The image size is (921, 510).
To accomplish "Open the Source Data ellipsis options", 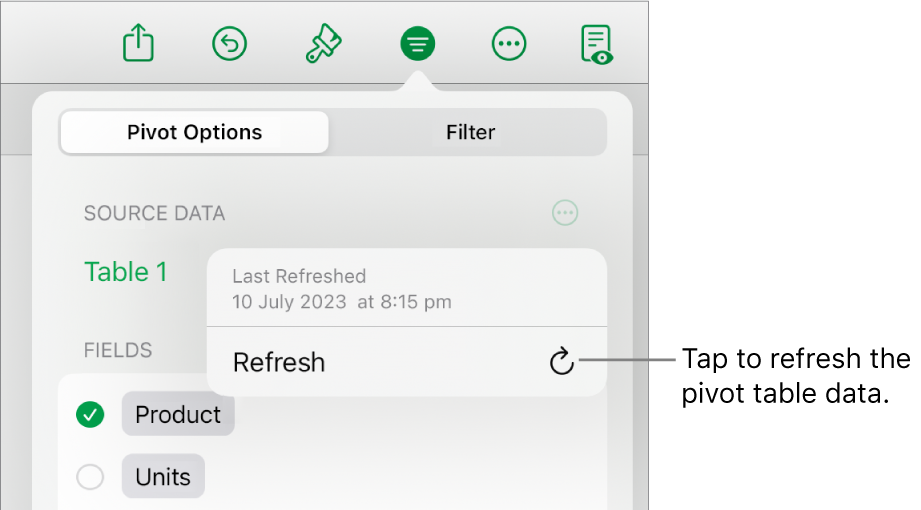I will tap(565, 213).
